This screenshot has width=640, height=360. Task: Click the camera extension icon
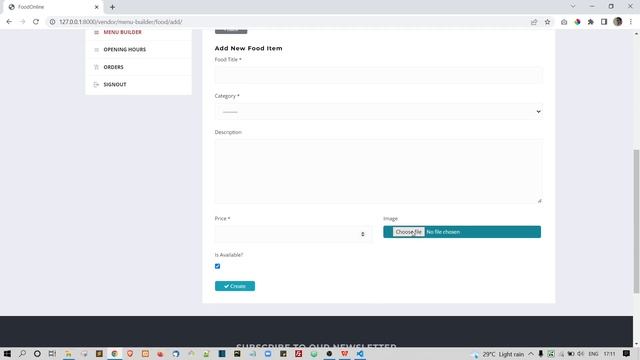pos(564,22)
